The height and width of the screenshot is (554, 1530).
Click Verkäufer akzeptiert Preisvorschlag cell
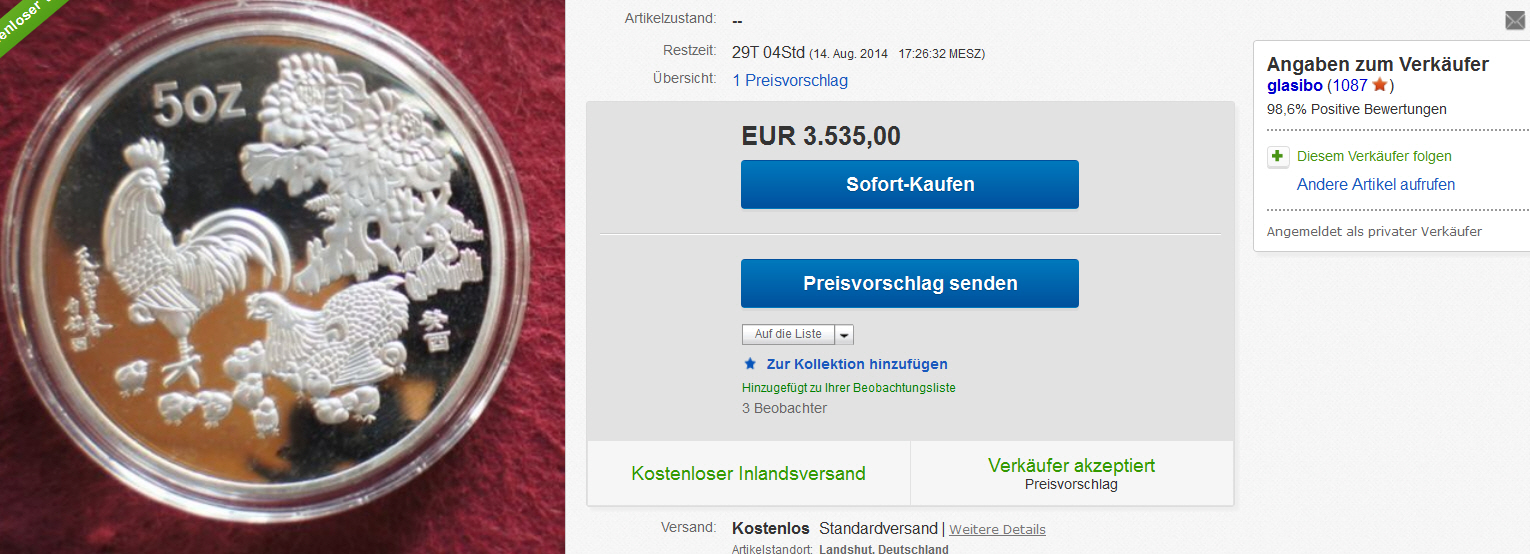[x=1072, y=473]
